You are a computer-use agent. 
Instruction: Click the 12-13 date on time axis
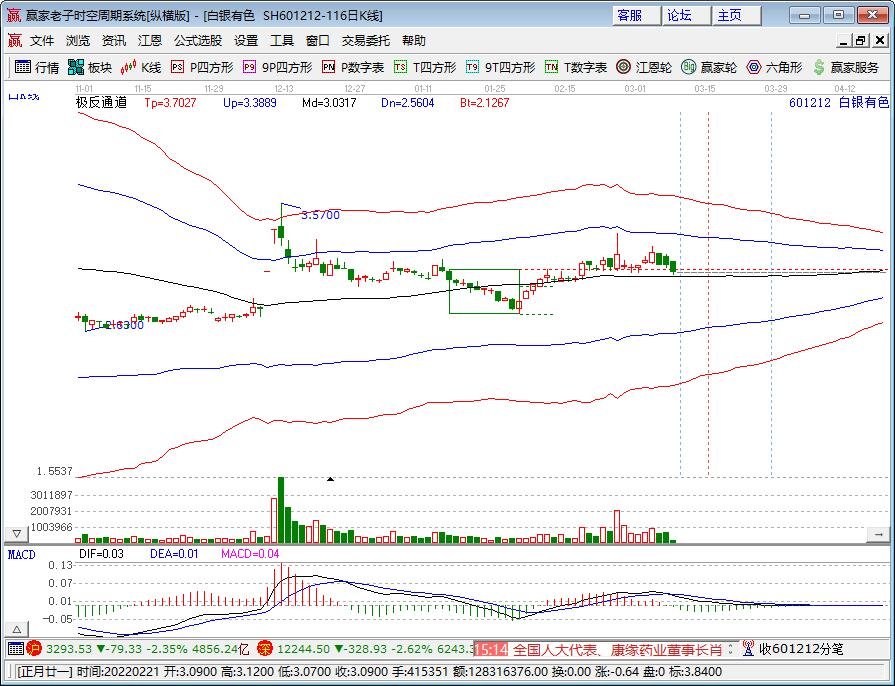pyautogui.click(x=284, y=88)
